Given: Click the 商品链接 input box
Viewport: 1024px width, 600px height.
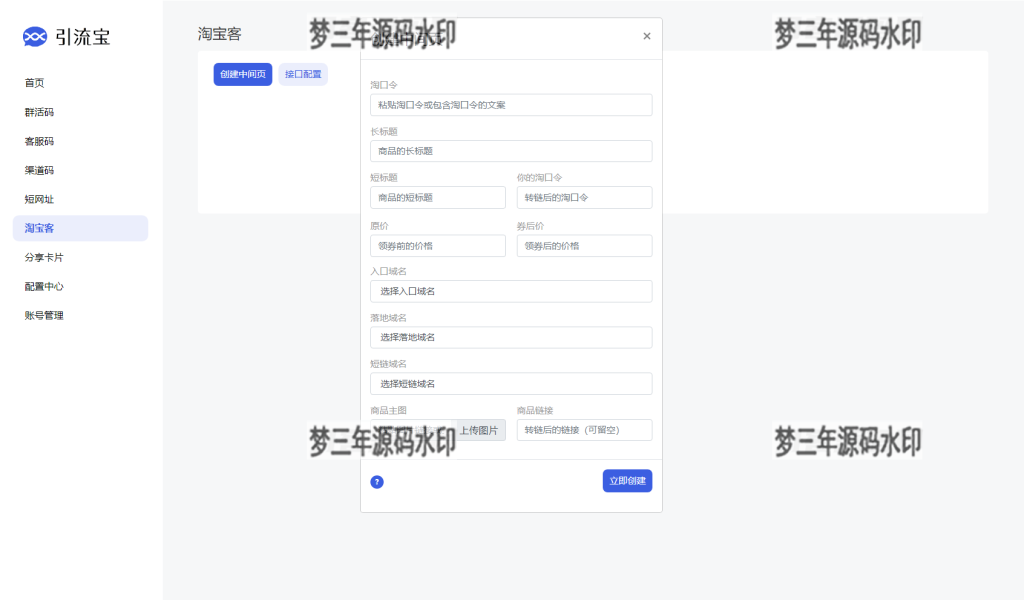Looking at the screenshot, I should [584, 430].
